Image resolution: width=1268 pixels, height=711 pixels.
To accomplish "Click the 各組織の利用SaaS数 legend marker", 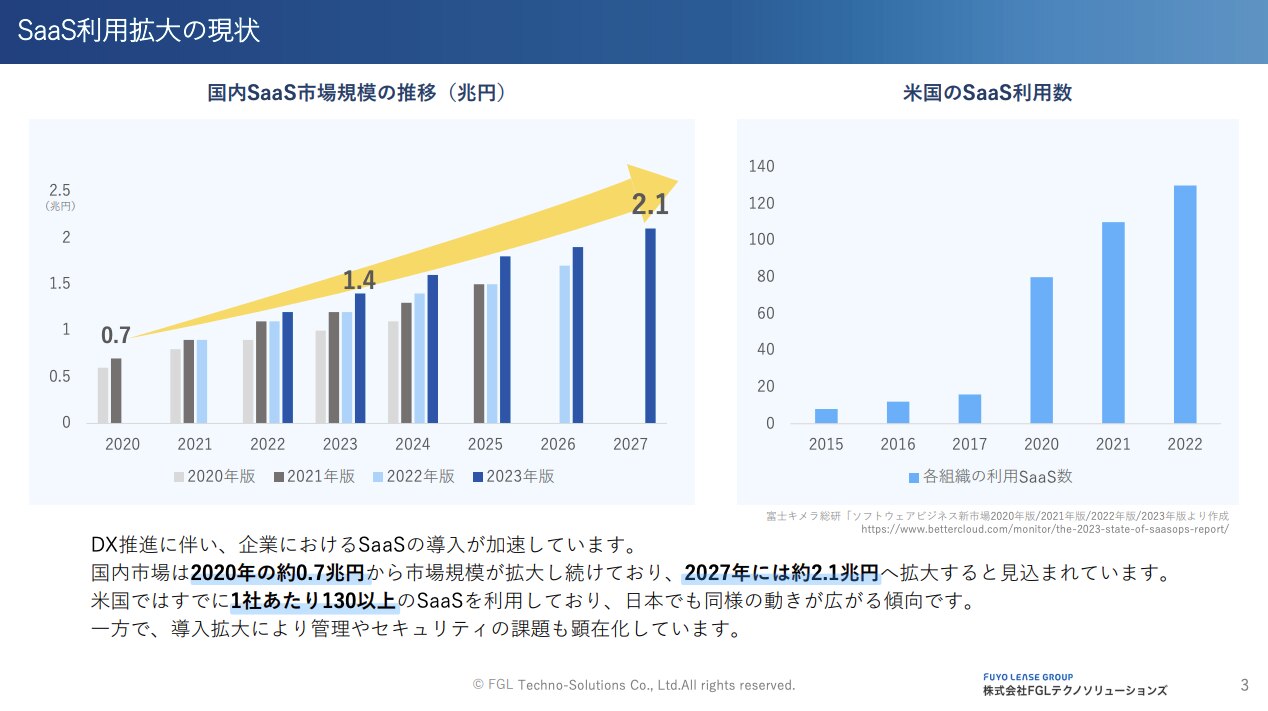I will 913,477.
